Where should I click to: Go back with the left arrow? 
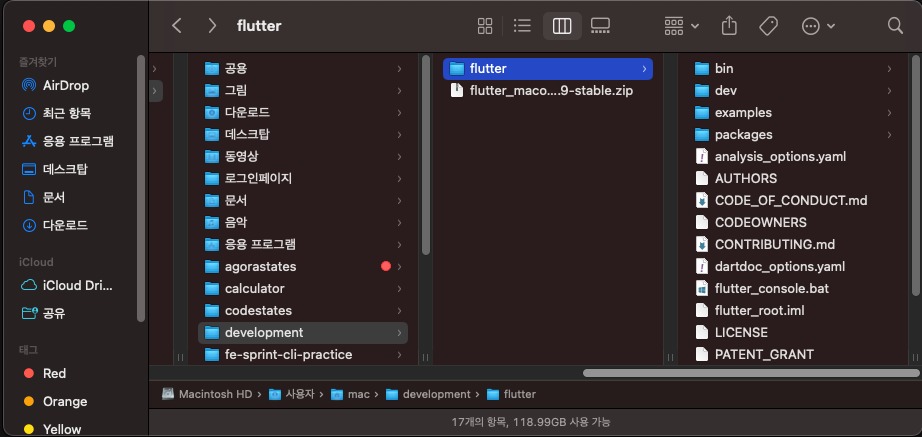click(x=176, y=26)
